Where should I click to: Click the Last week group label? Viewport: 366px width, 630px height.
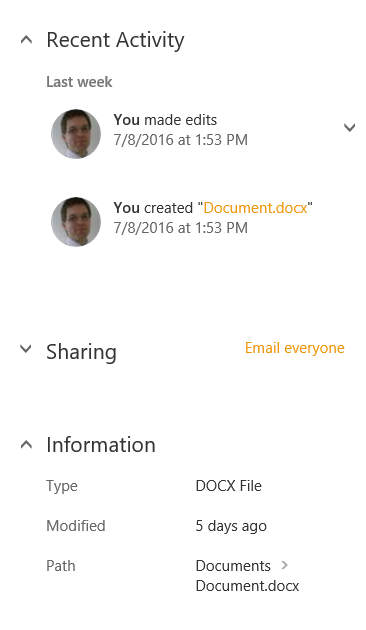pos(79,82)
